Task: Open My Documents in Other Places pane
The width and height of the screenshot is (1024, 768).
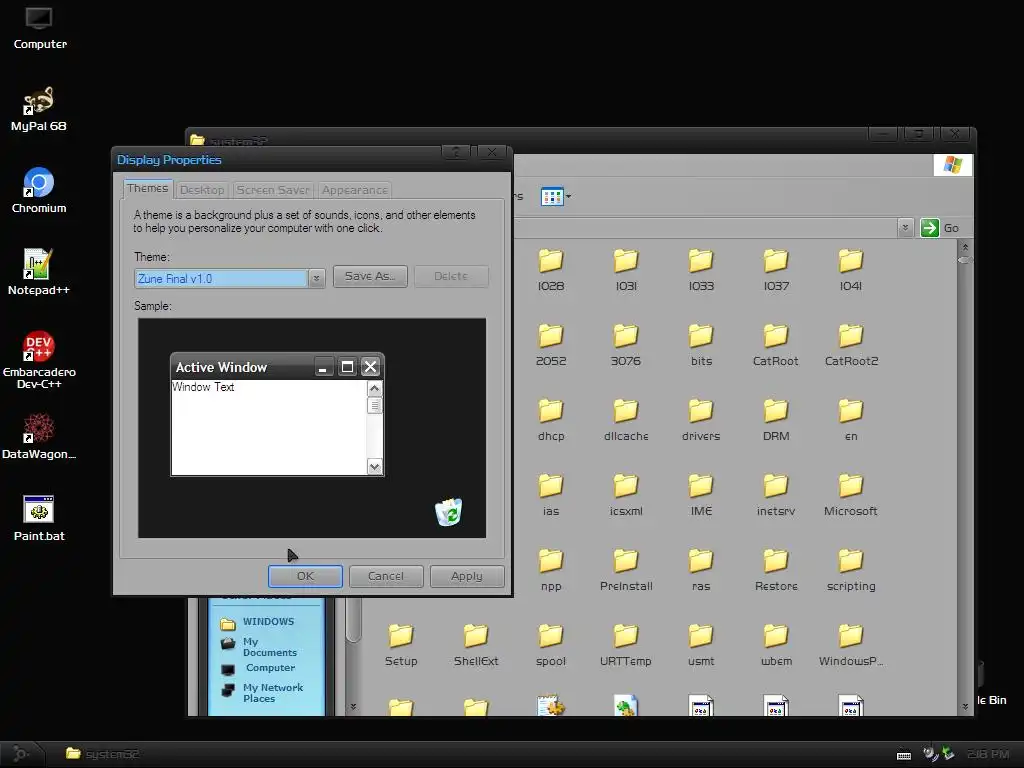Action: coord(259,647)
